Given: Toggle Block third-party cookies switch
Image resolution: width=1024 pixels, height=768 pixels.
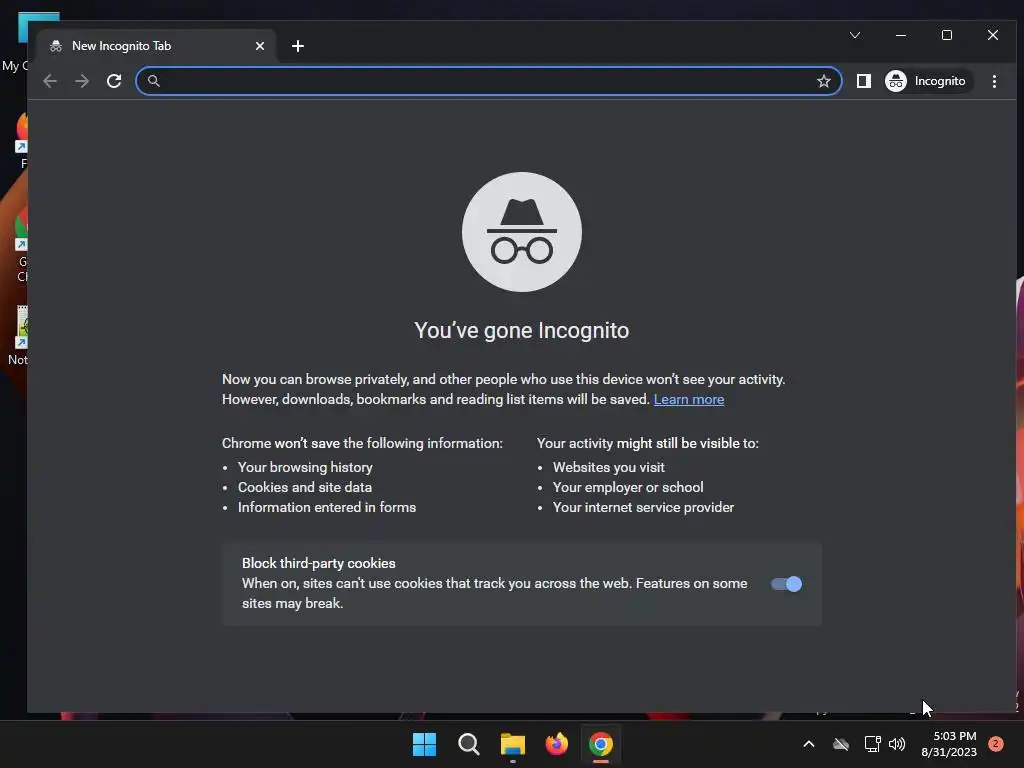Looking at the screenshot, I should click(786, 584).
